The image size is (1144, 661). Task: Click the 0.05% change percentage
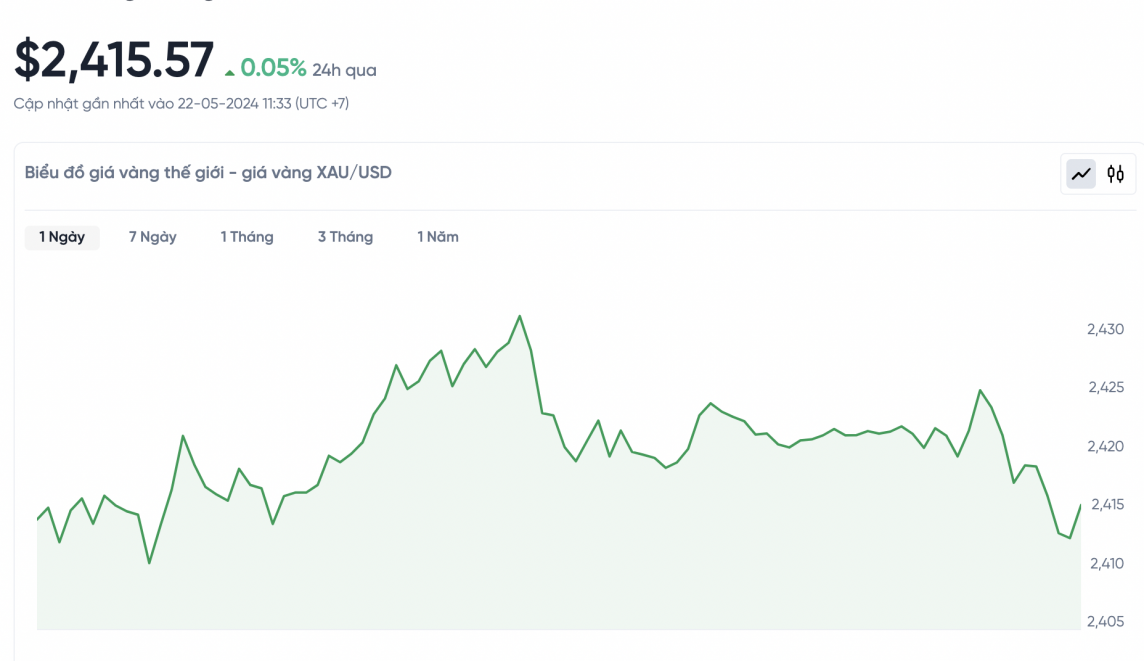coord(273,68)
